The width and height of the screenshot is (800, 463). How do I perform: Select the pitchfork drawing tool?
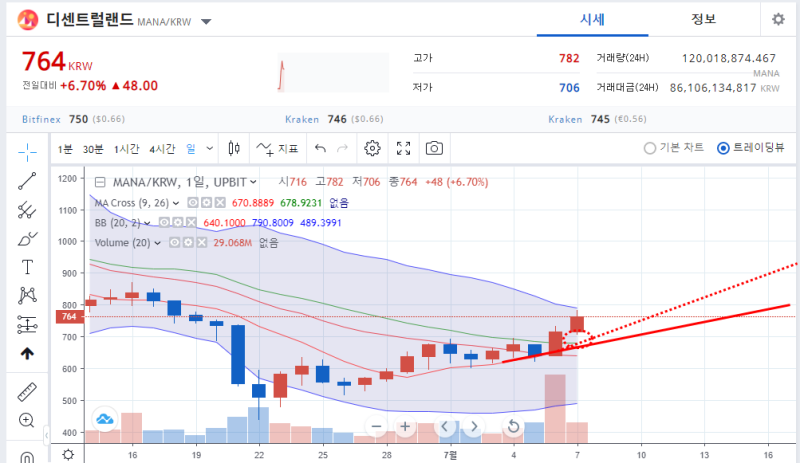27,210
